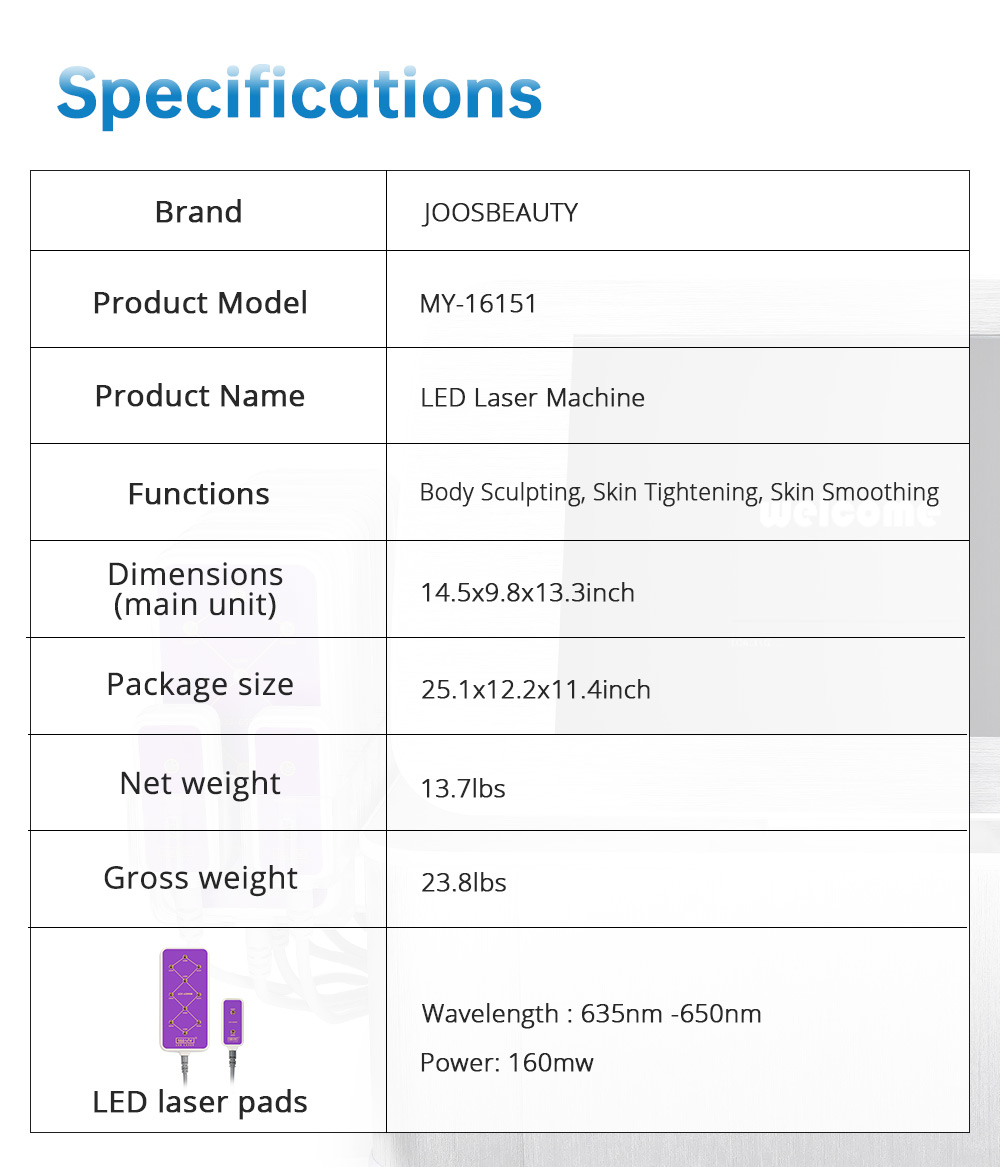The height and width of the screenshot is (1167, 1000).
Task: Select the Dimensions (main unit) label
Action: [x=195, y=589]
